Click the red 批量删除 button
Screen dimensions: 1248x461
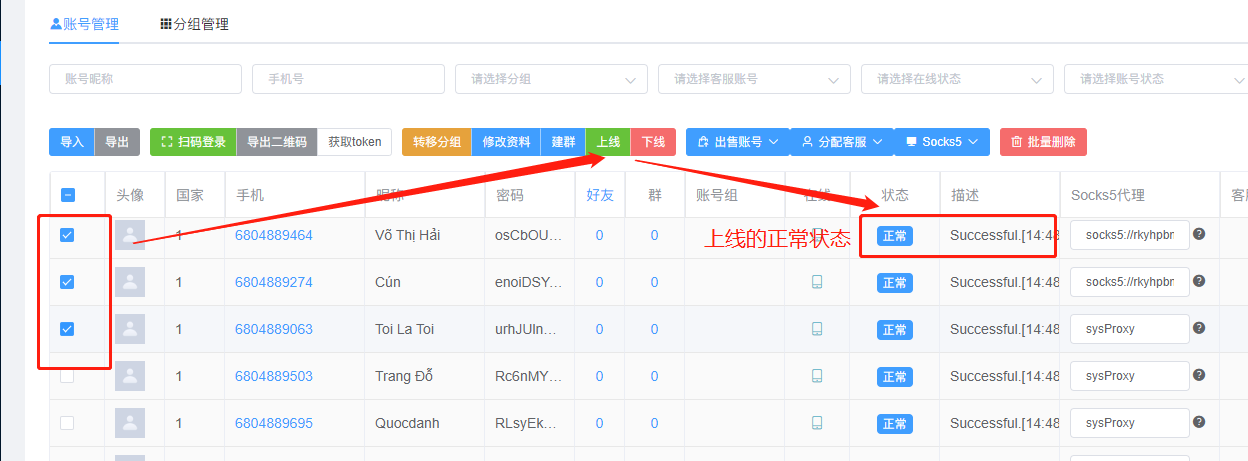click(x=1043, y=142)
